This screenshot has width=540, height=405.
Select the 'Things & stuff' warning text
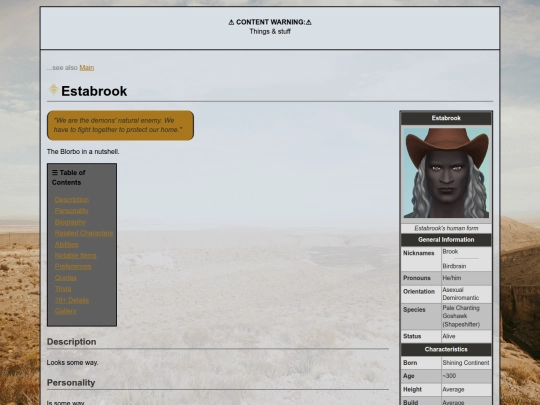tap(270, 31)
